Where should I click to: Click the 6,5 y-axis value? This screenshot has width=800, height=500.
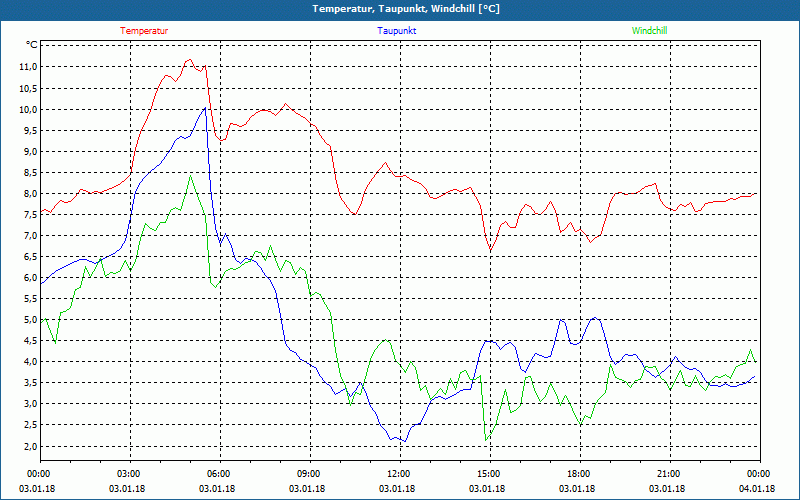(x=30, y=257)
